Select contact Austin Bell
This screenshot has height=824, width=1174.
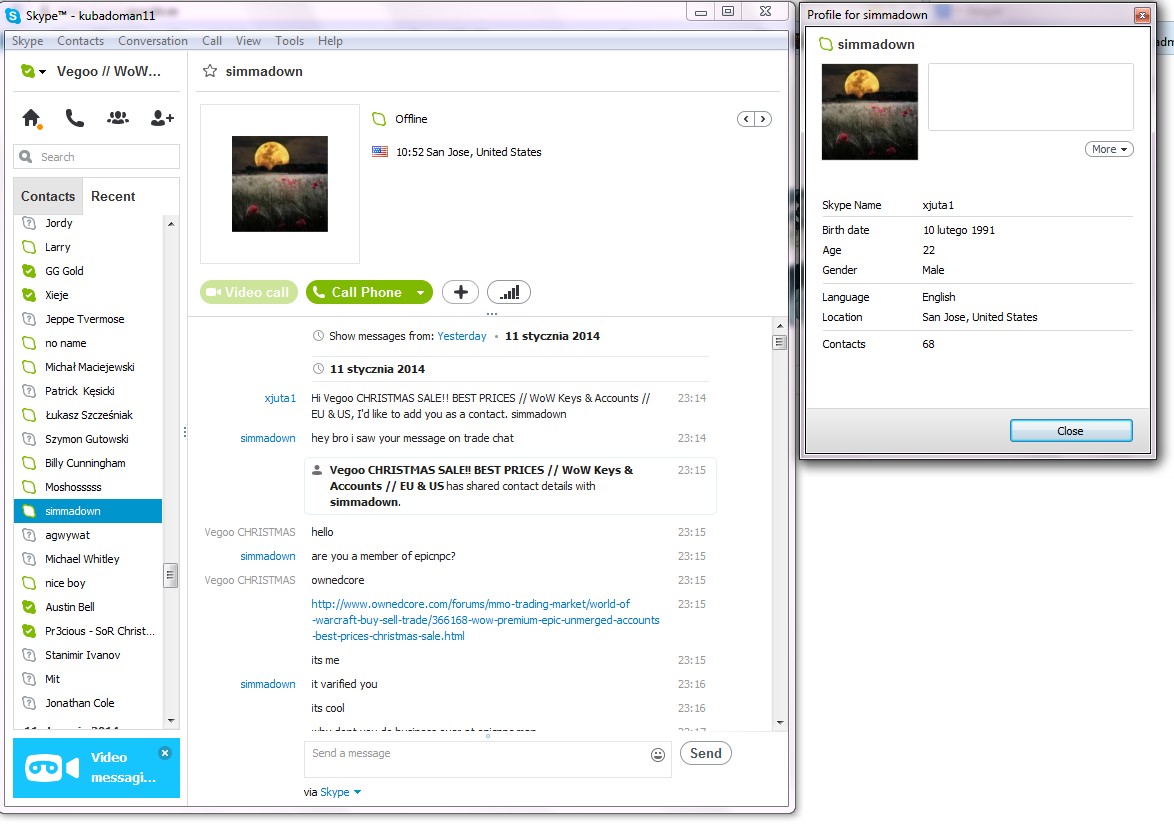(x=88, y=606)
